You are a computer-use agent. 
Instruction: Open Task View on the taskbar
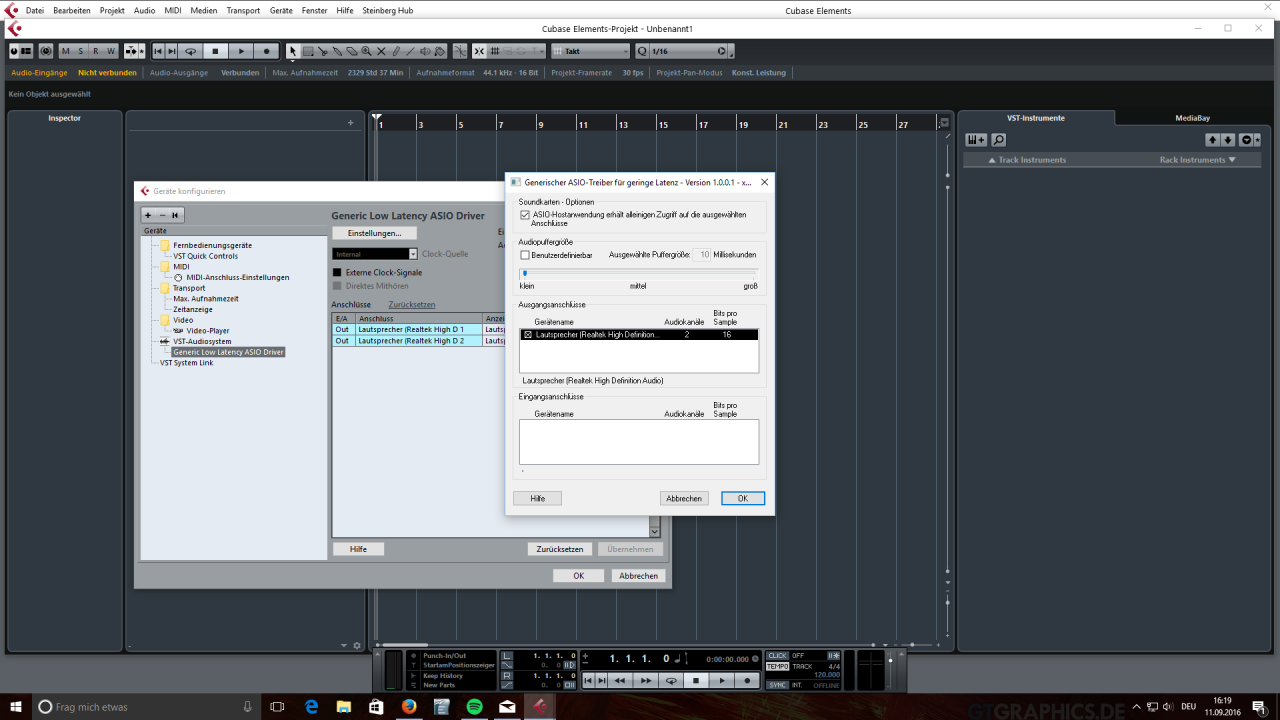pos(279,707)
